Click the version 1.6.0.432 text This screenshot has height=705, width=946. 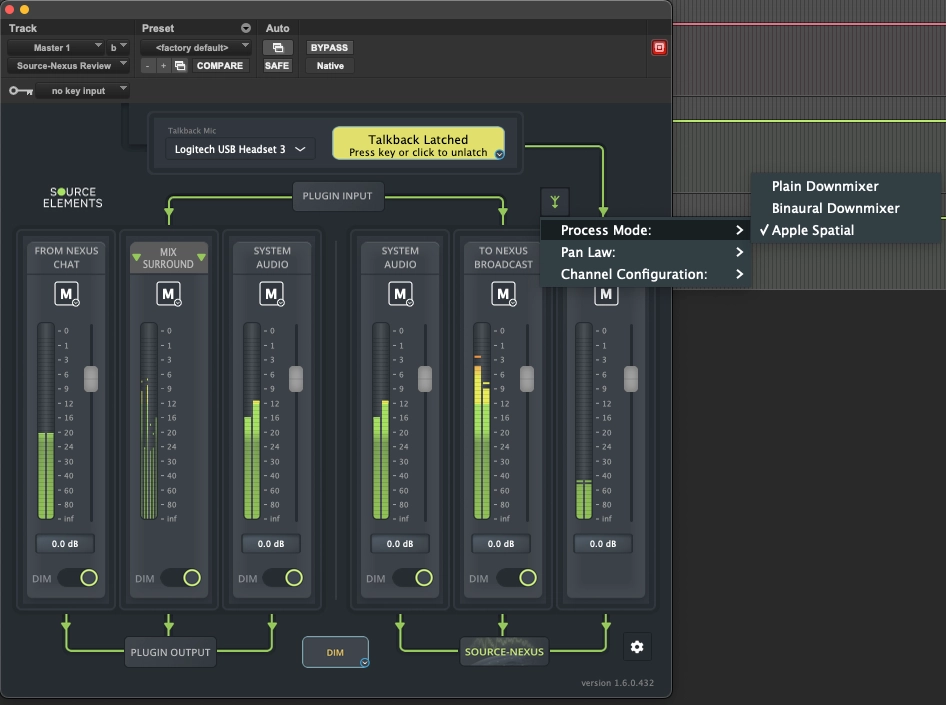coord(617,683)
